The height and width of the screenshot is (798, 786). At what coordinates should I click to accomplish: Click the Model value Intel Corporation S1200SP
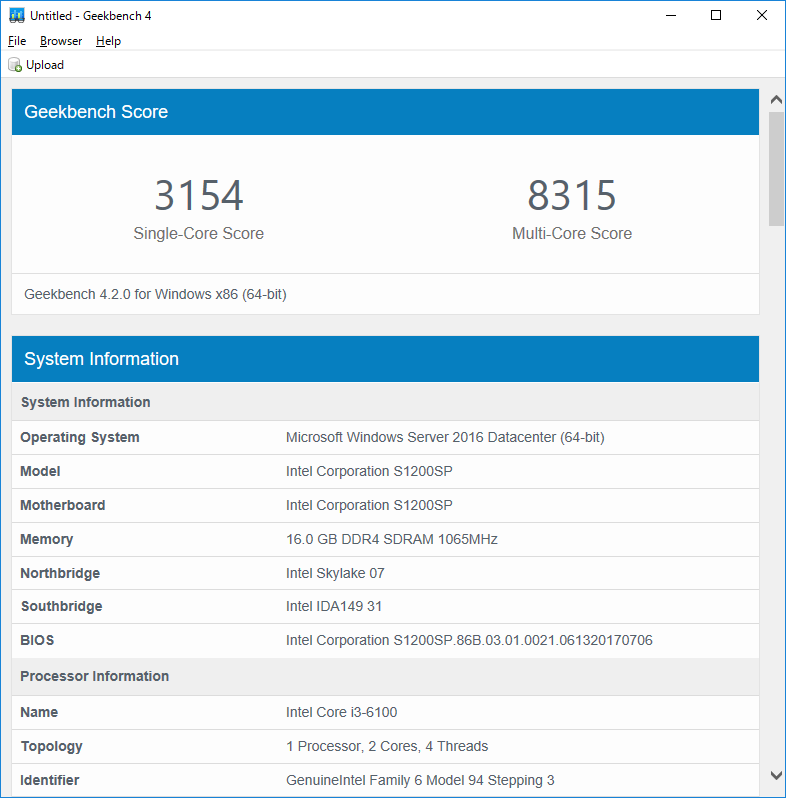(369, 471)
